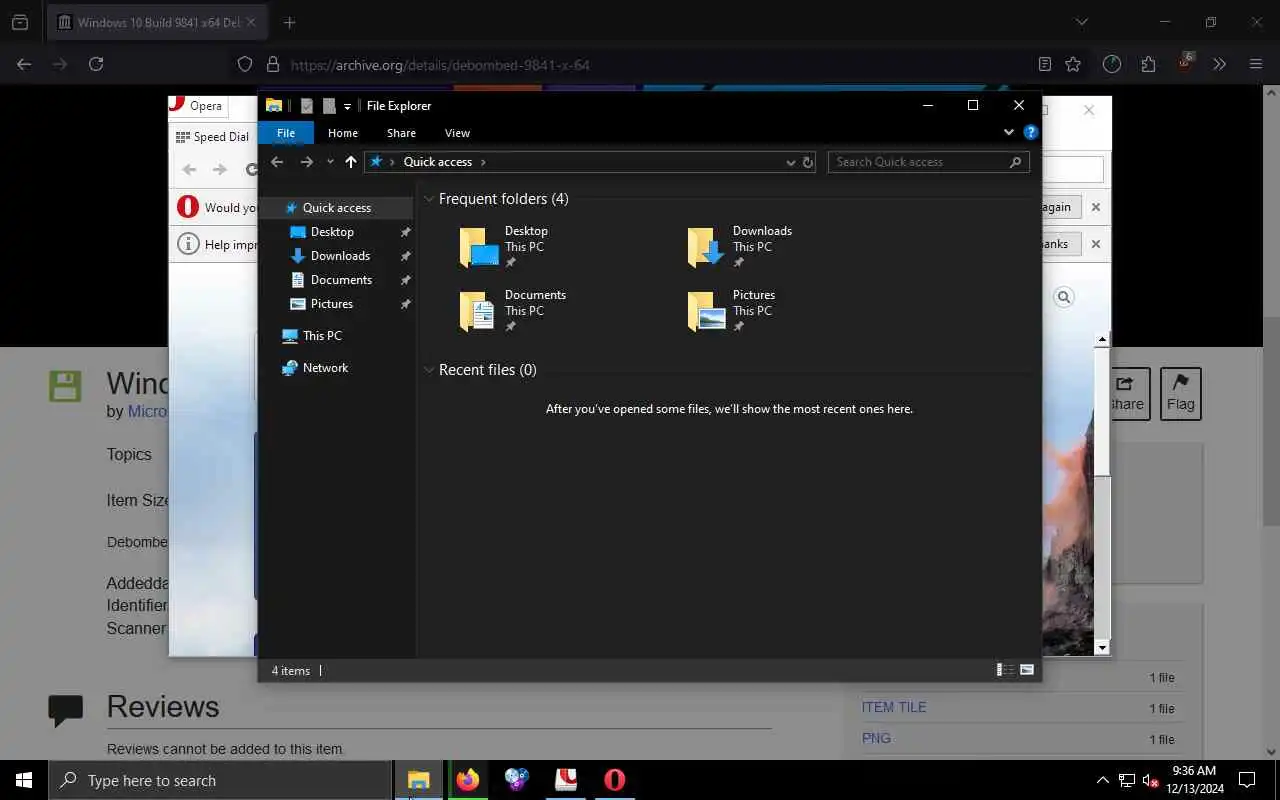Select This PC in the navigation pane
The image size is (1280, 800).
coord(322,336)
